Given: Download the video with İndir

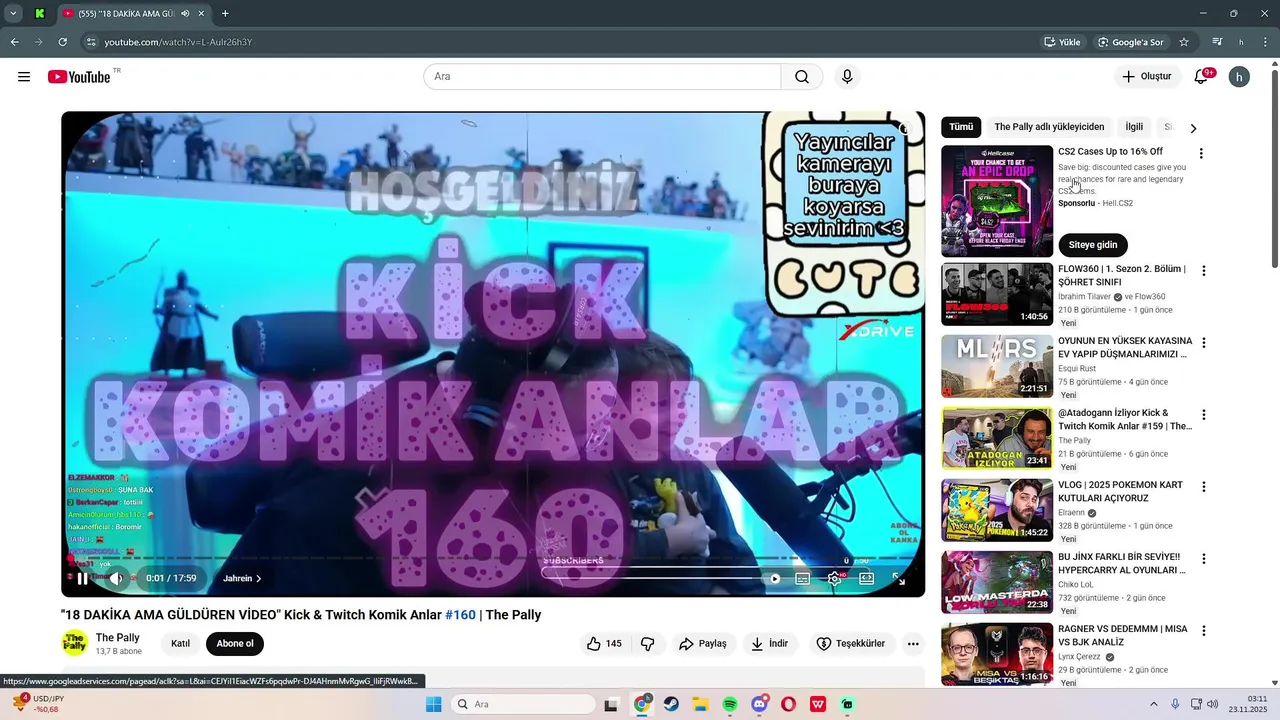Looking at the screenshot, I should (x=770, y=644).
